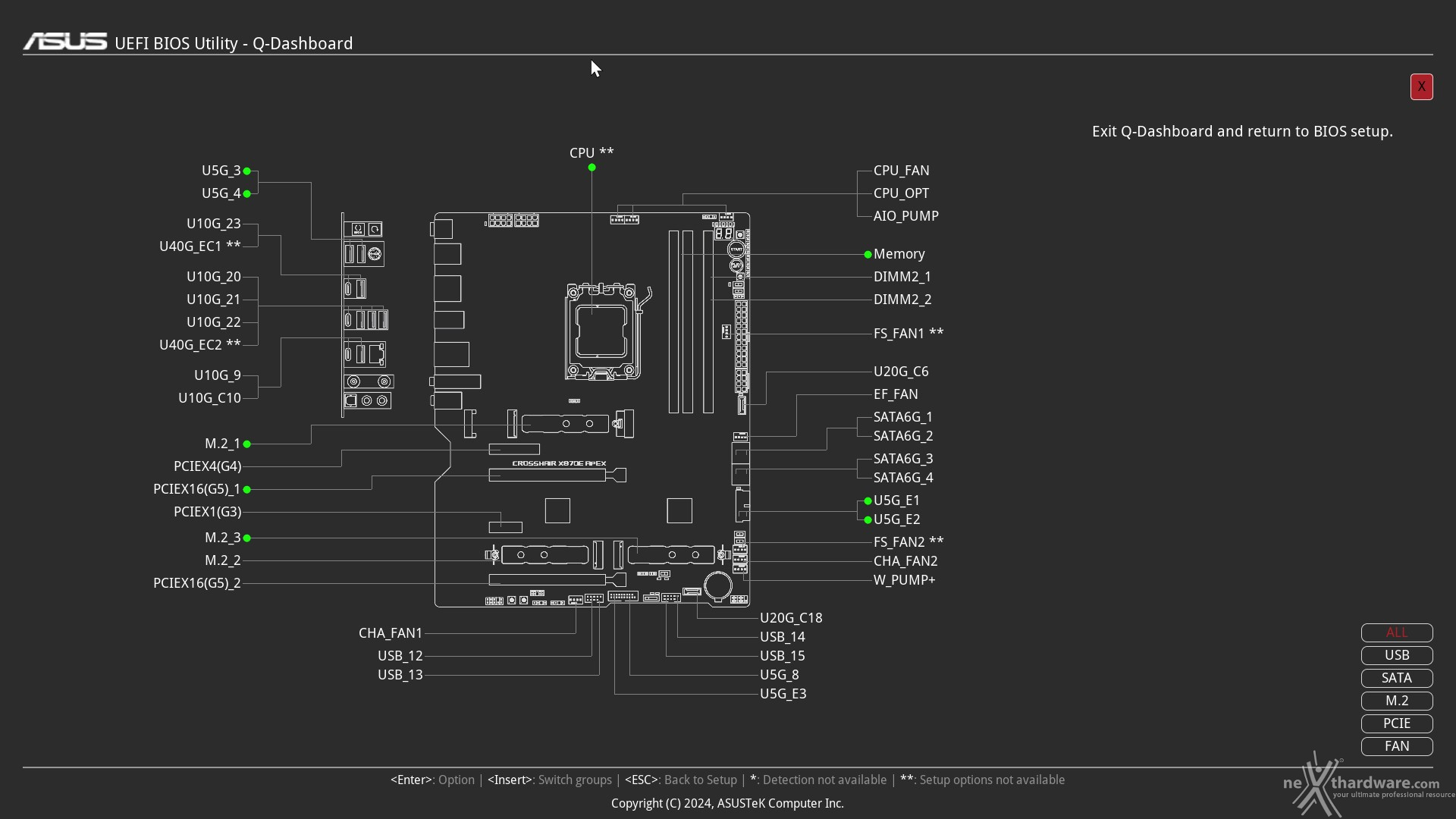This screenshot has height=819, width=1456.
Task: Select the USB_13 header label
Action: [400, 675]
